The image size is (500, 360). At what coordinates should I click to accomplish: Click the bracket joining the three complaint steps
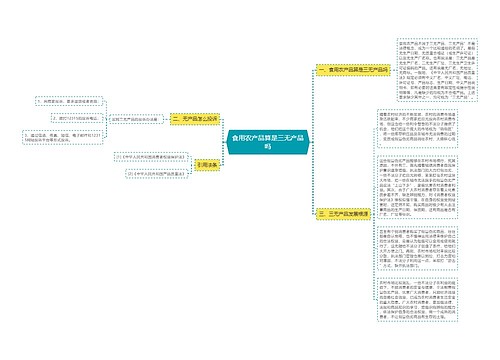pos(106,119)
